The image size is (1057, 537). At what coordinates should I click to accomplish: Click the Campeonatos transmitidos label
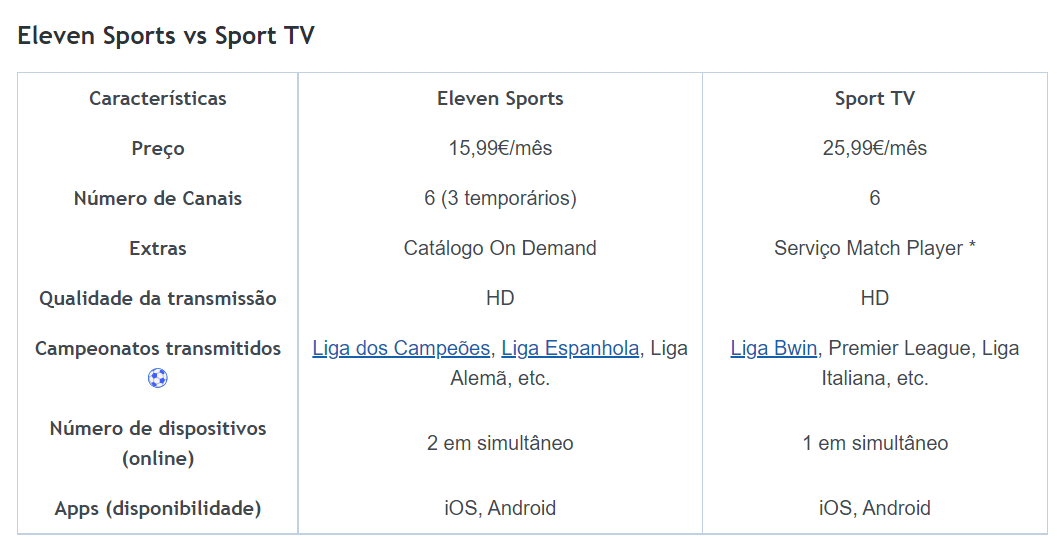pyautogui.click(x=158, y=348)
